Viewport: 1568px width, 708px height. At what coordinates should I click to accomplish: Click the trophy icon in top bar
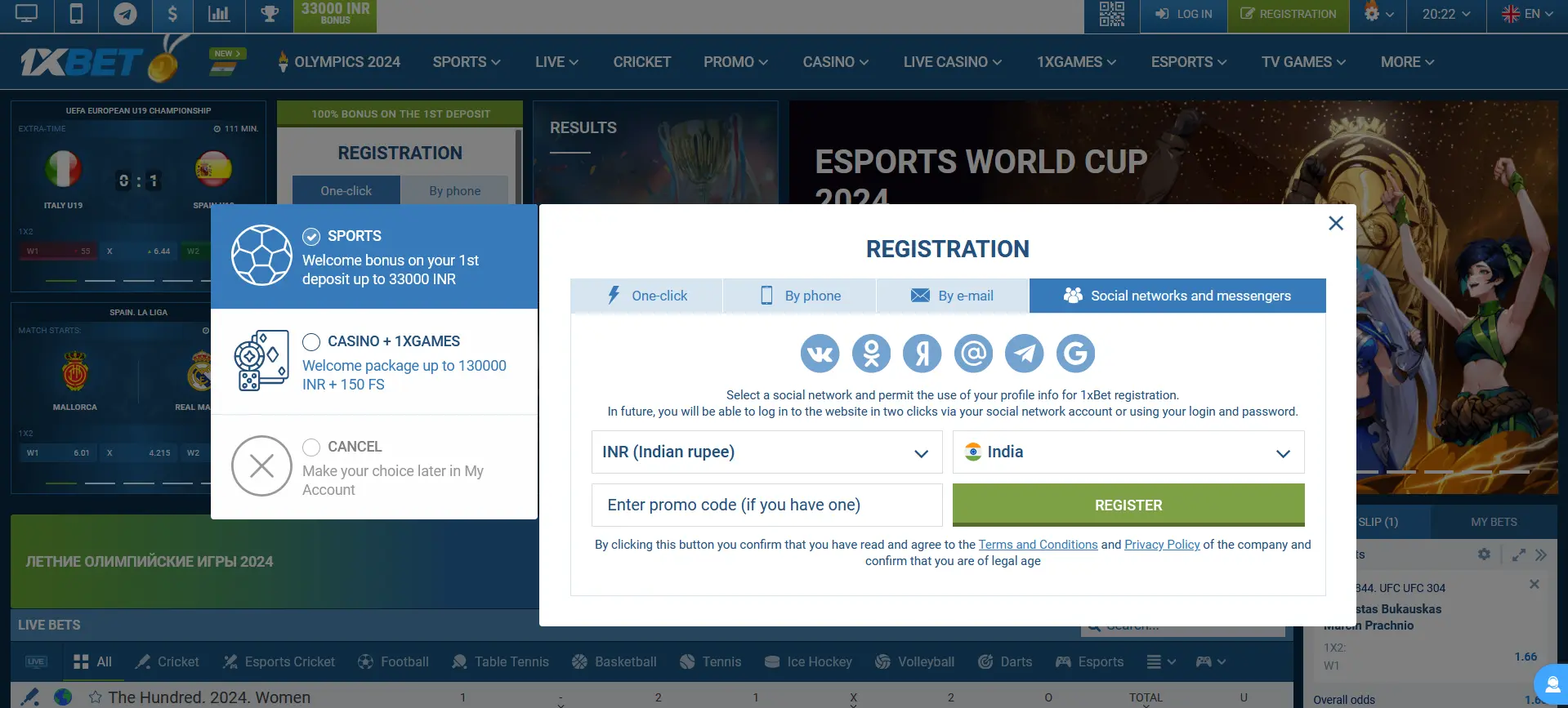270,14
